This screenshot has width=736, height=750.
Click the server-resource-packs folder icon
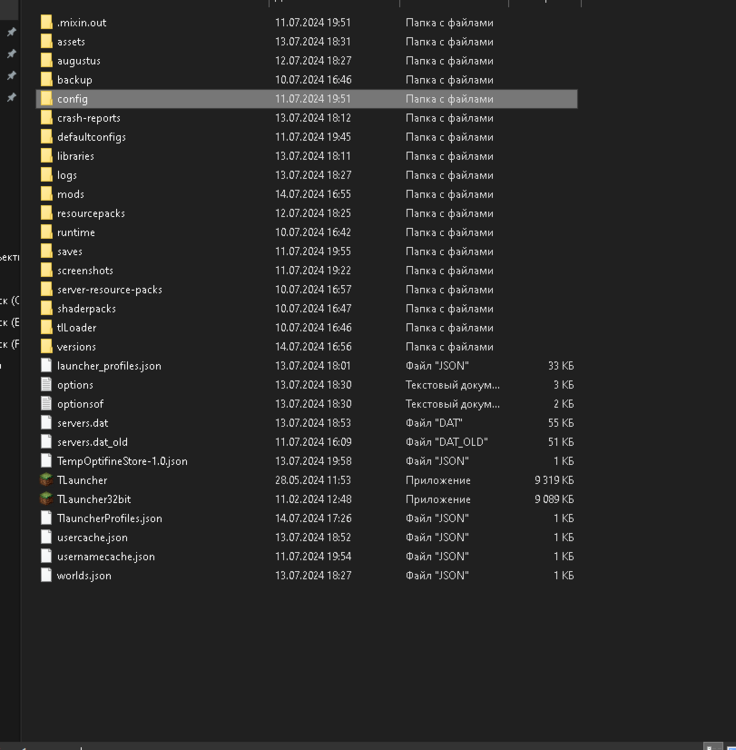tap(46, 290)
